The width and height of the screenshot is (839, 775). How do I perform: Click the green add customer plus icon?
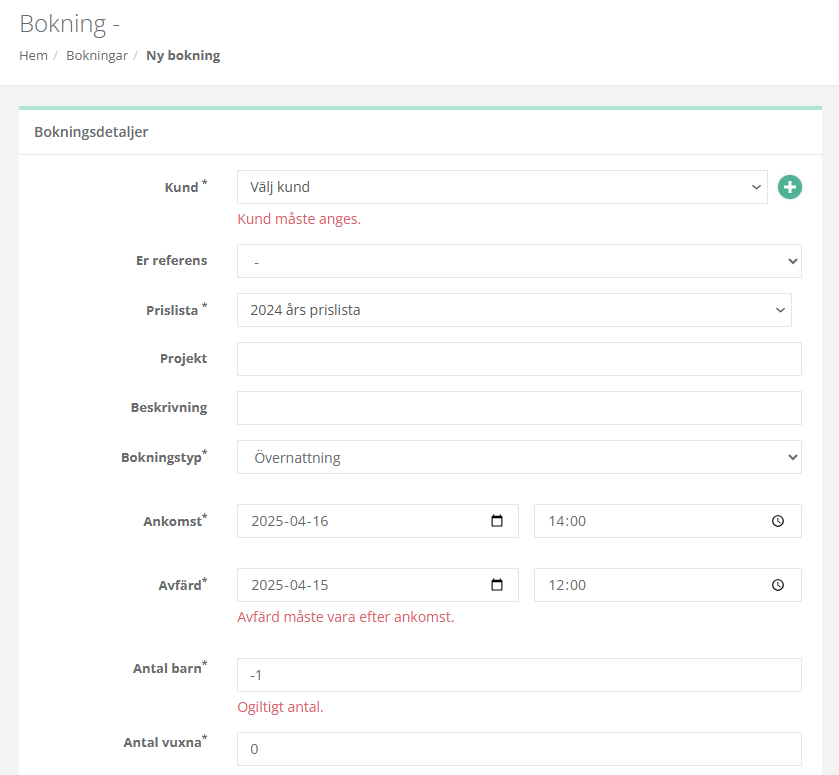(x=790, y=187)
